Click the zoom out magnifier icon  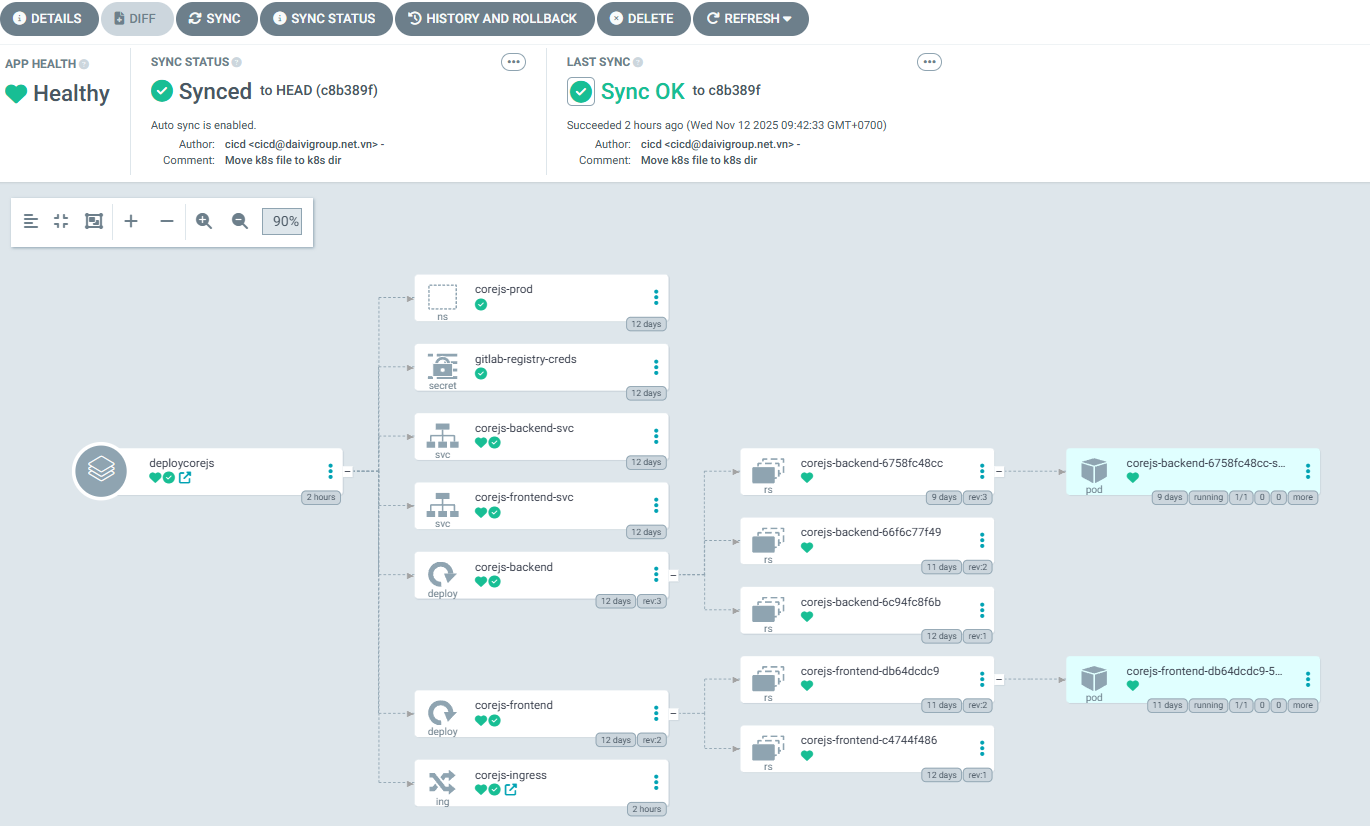coord(240,221)
